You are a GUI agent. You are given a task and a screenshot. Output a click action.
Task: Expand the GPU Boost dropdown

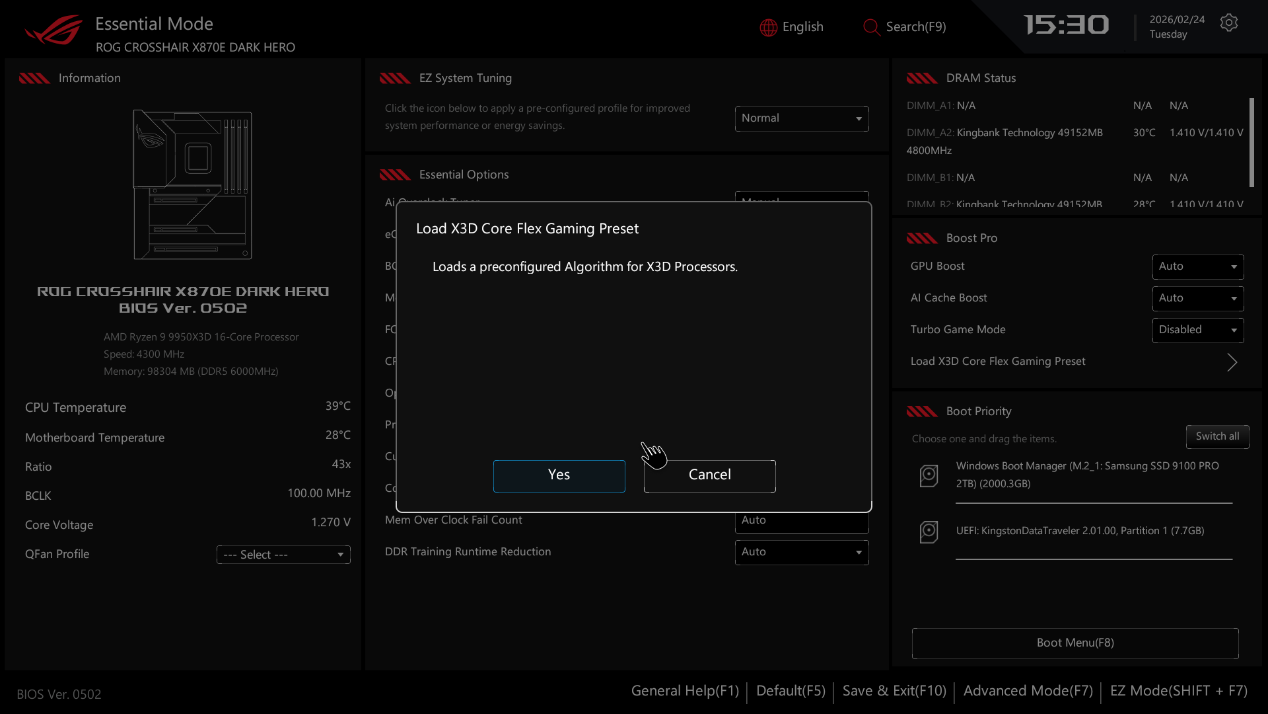coord(1198,267)
